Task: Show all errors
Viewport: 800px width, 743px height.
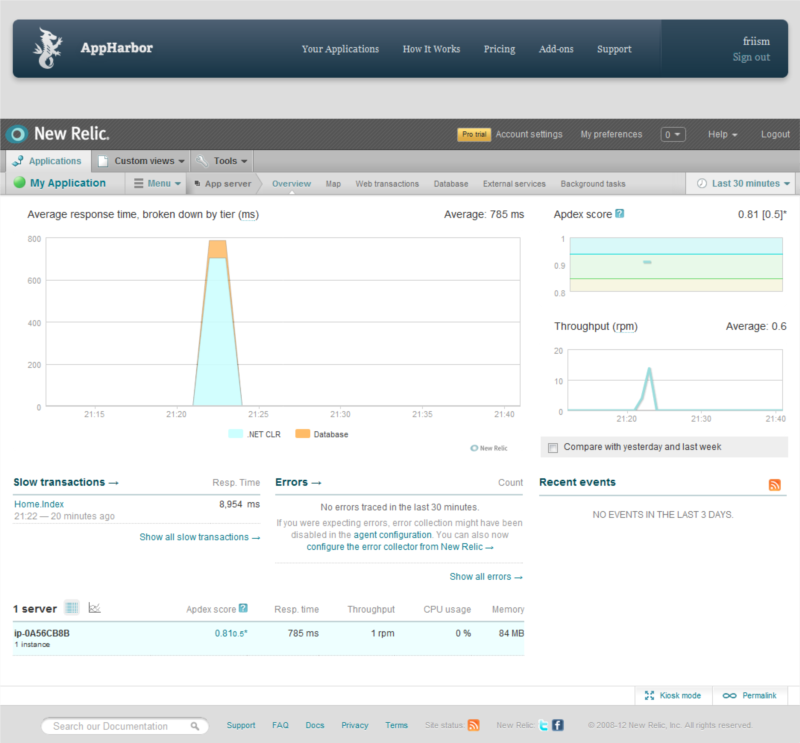Action: pyautogui.click(x=486, y=577)
